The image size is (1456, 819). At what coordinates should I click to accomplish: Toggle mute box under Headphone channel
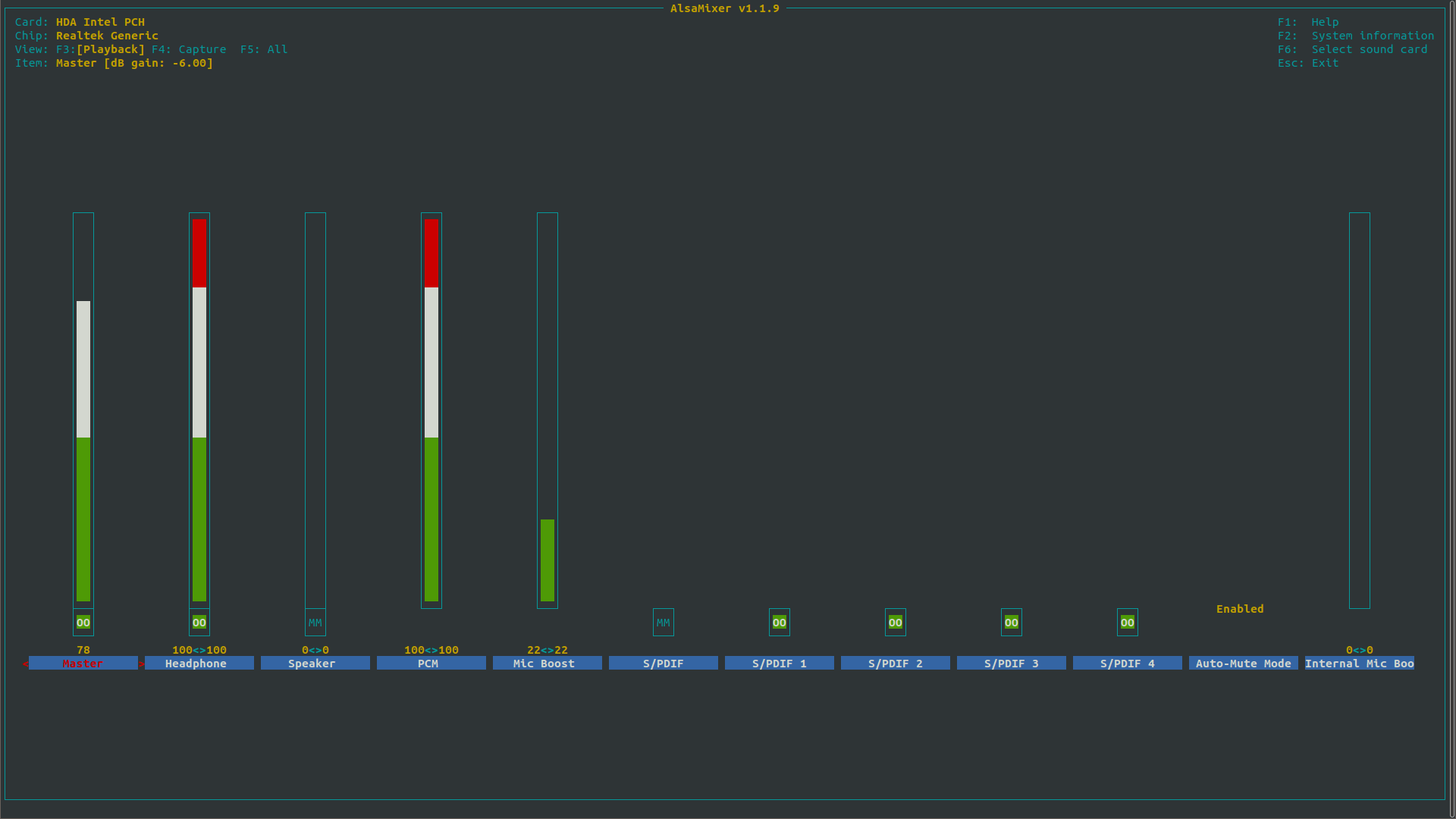click(x=199, y=623)
